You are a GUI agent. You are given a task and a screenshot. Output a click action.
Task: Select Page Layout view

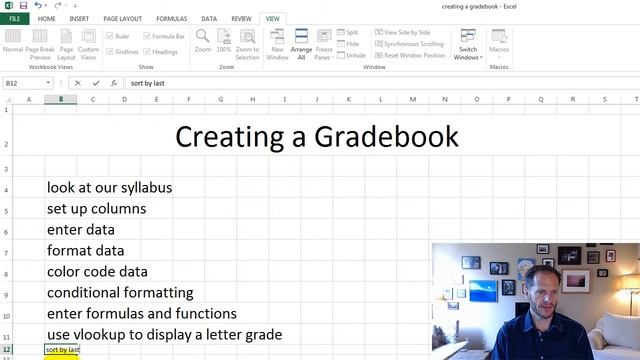click(66, 45)
